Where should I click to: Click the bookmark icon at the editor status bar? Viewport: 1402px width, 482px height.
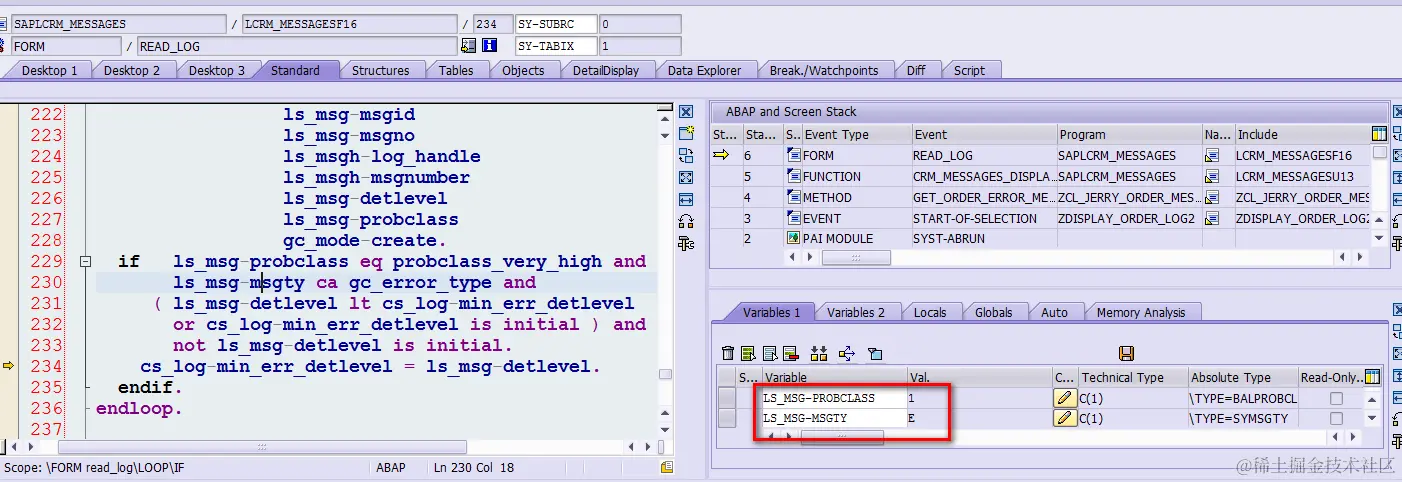tap(666, 467)
